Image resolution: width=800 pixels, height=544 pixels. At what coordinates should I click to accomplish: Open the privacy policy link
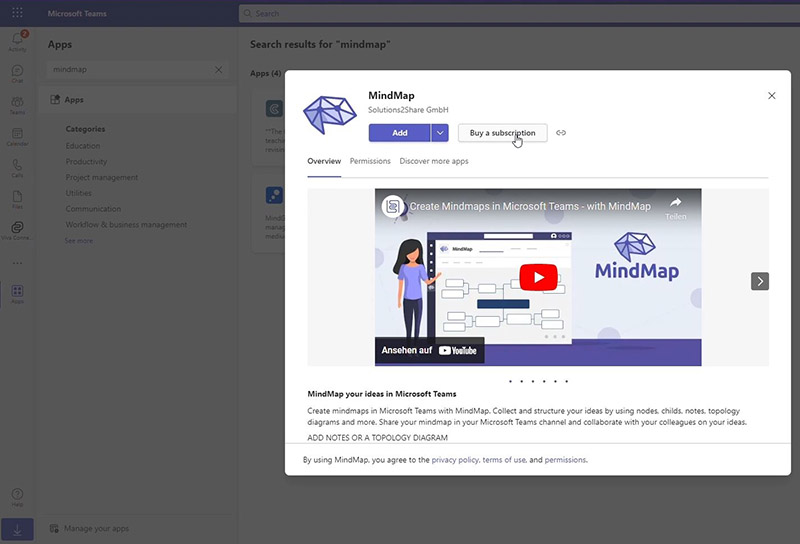point(455,460)
